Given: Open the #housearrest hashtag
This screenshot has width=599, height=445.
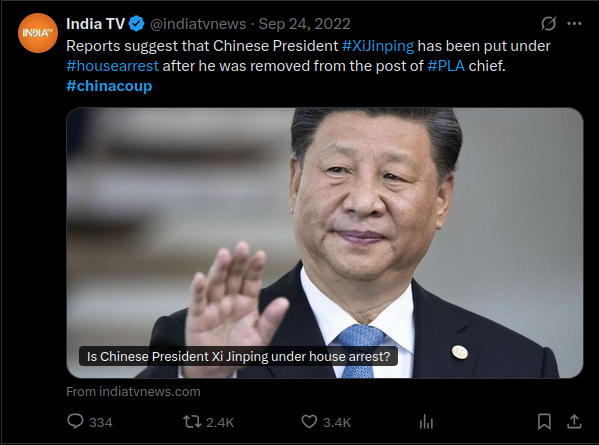Looking at the screenshot, I should [112, 66].
